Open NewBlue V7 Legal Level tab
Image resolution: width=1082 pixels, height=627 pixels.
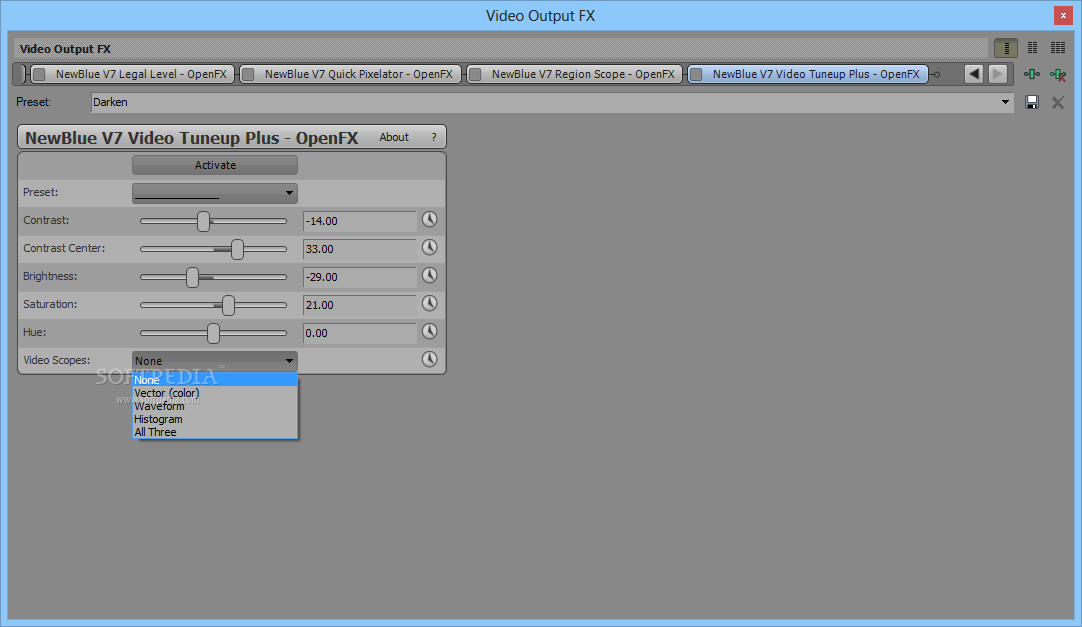click(x=132, y=74)
